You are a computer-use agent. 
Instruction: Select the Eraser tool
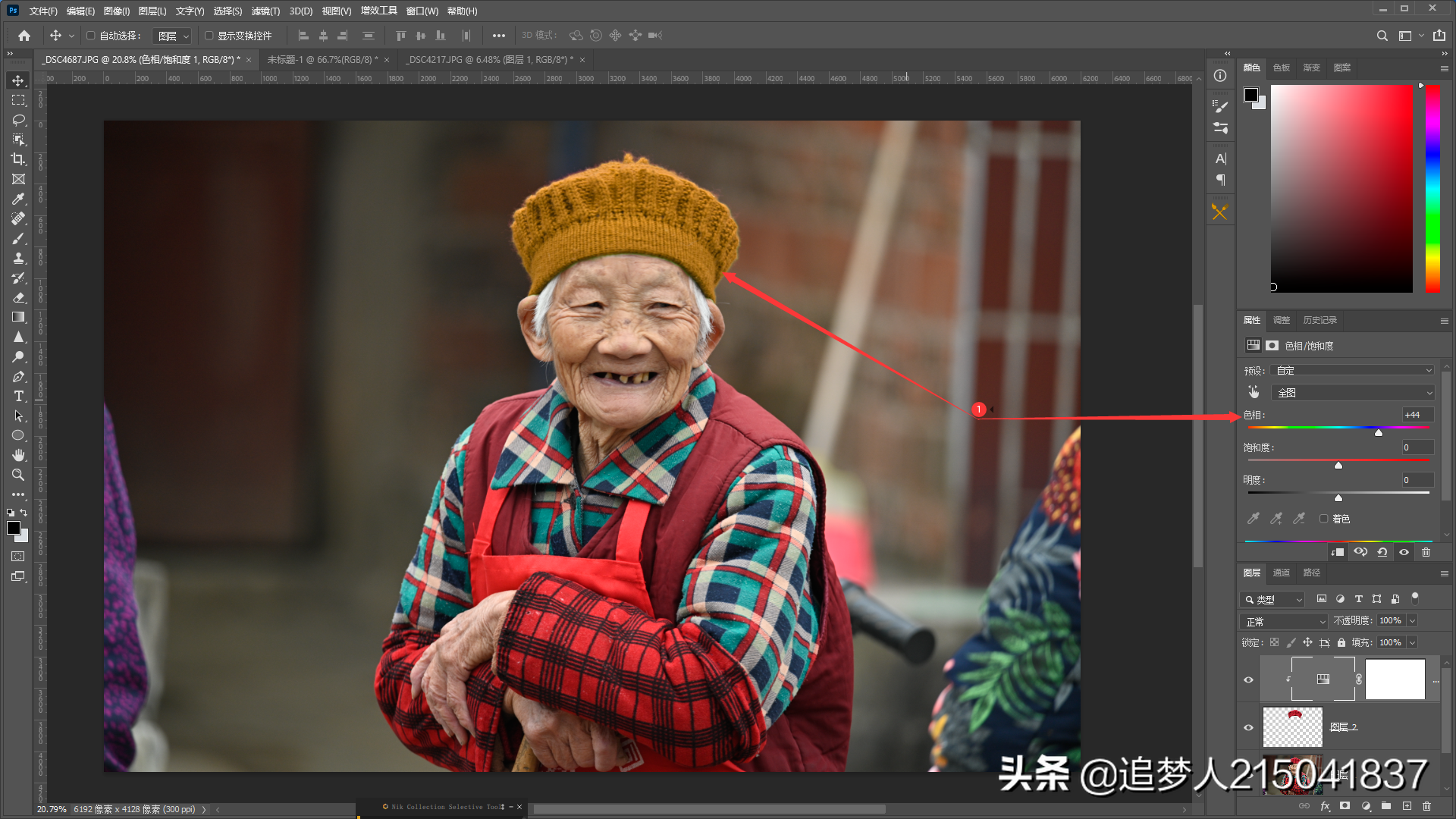click(x=18, y=298)
